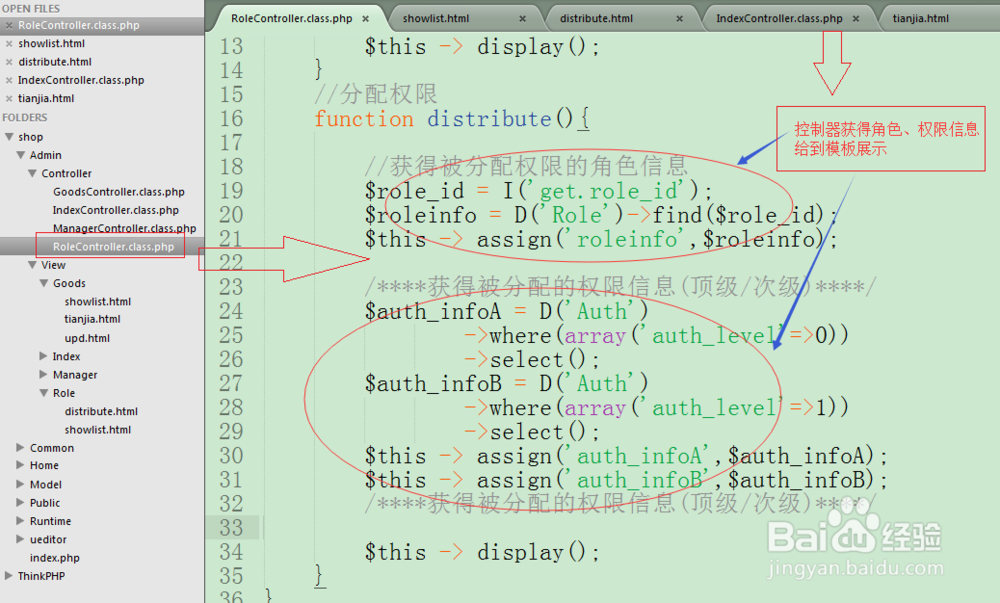Expand the Public folder
1000x603 pixels.
click(x=20, y=502)
